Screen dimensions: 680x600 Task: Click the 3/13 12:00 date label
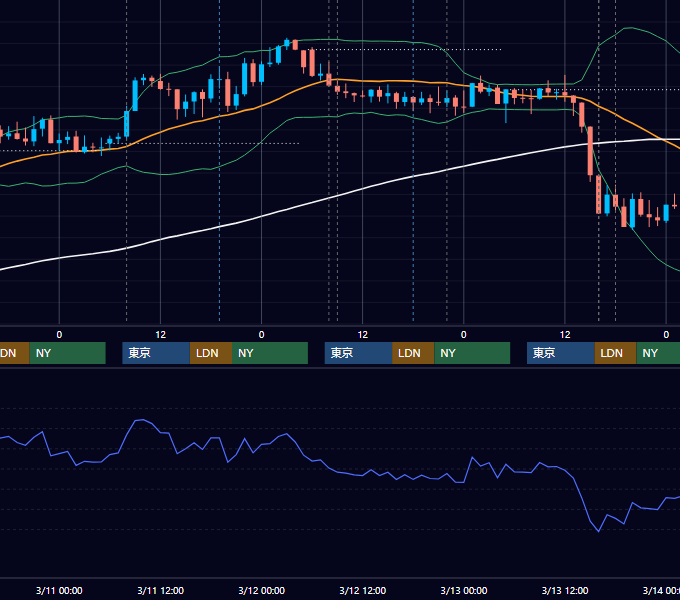565,590
